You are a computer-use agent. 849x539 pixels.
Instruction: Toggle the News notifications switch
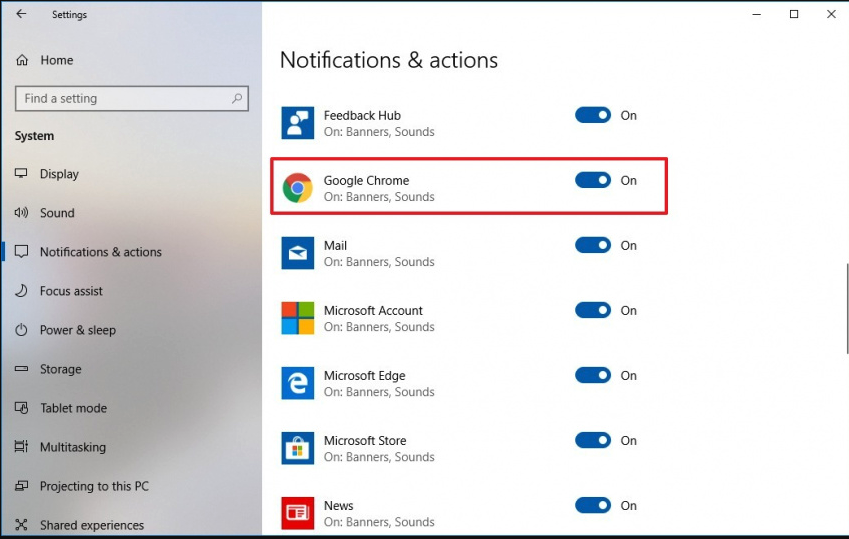coord(593,505)
